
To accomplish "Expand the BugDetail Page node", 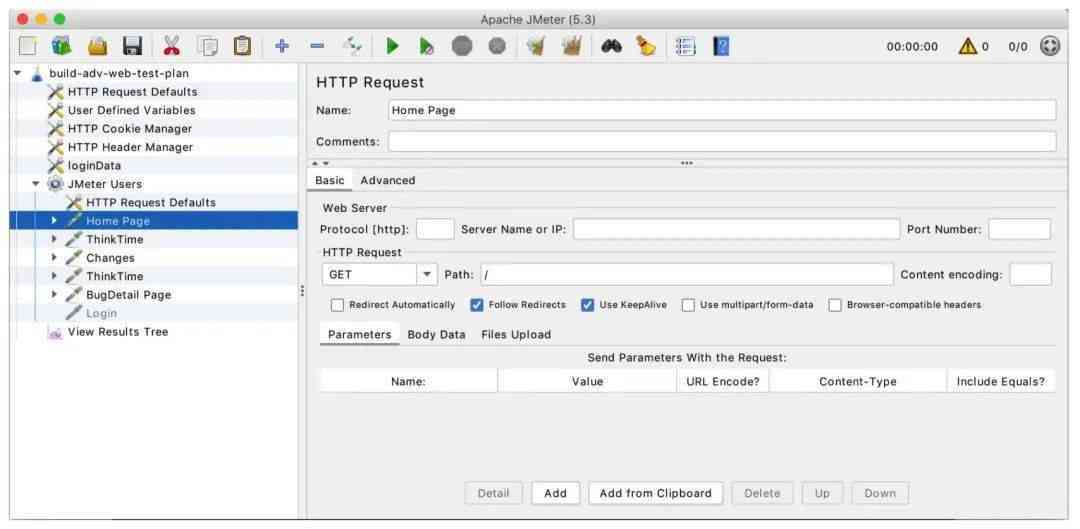I will [54, 295].
